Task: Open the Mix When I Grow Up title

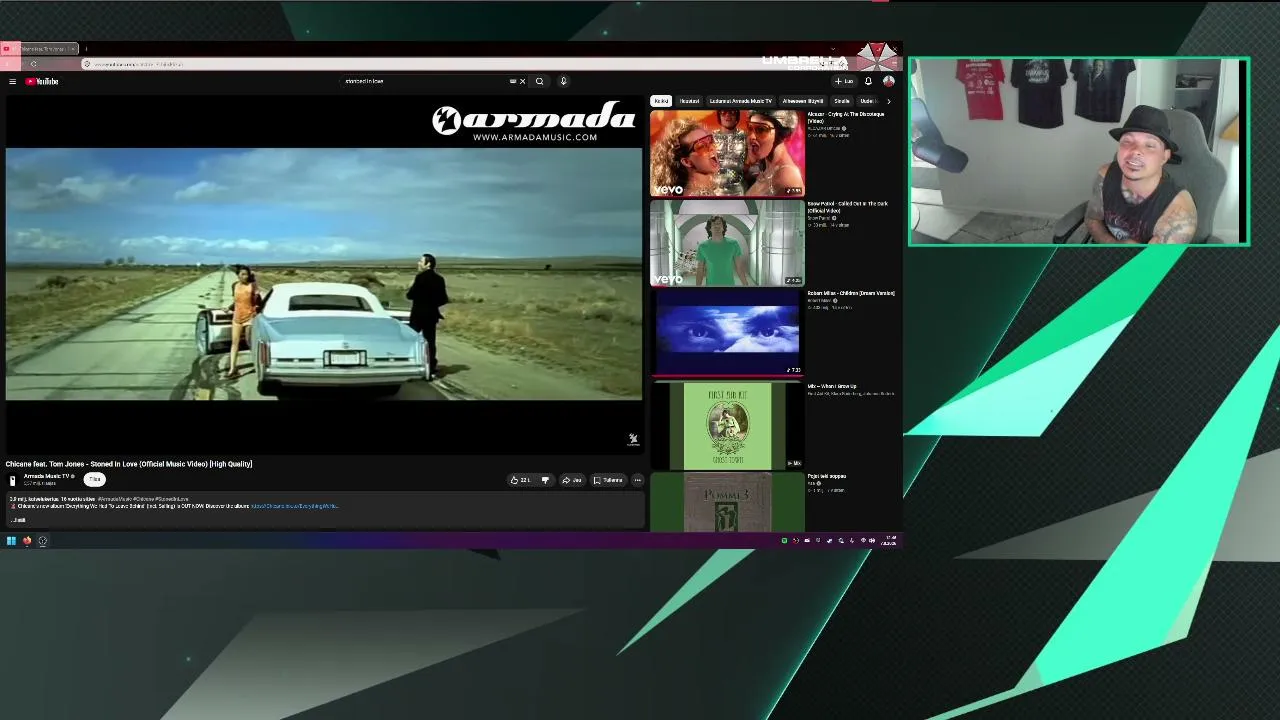Action: click(832, 386)
